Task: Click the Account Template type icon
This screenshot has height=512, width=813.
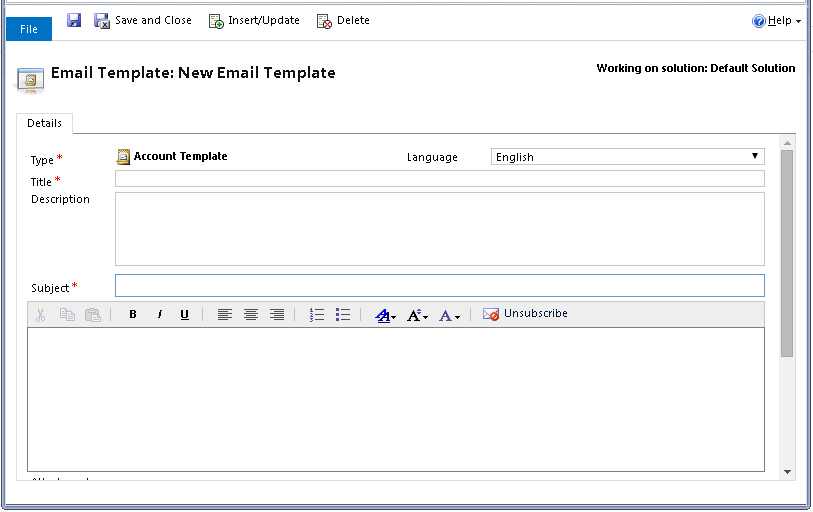Action: (x=123, y=157)
